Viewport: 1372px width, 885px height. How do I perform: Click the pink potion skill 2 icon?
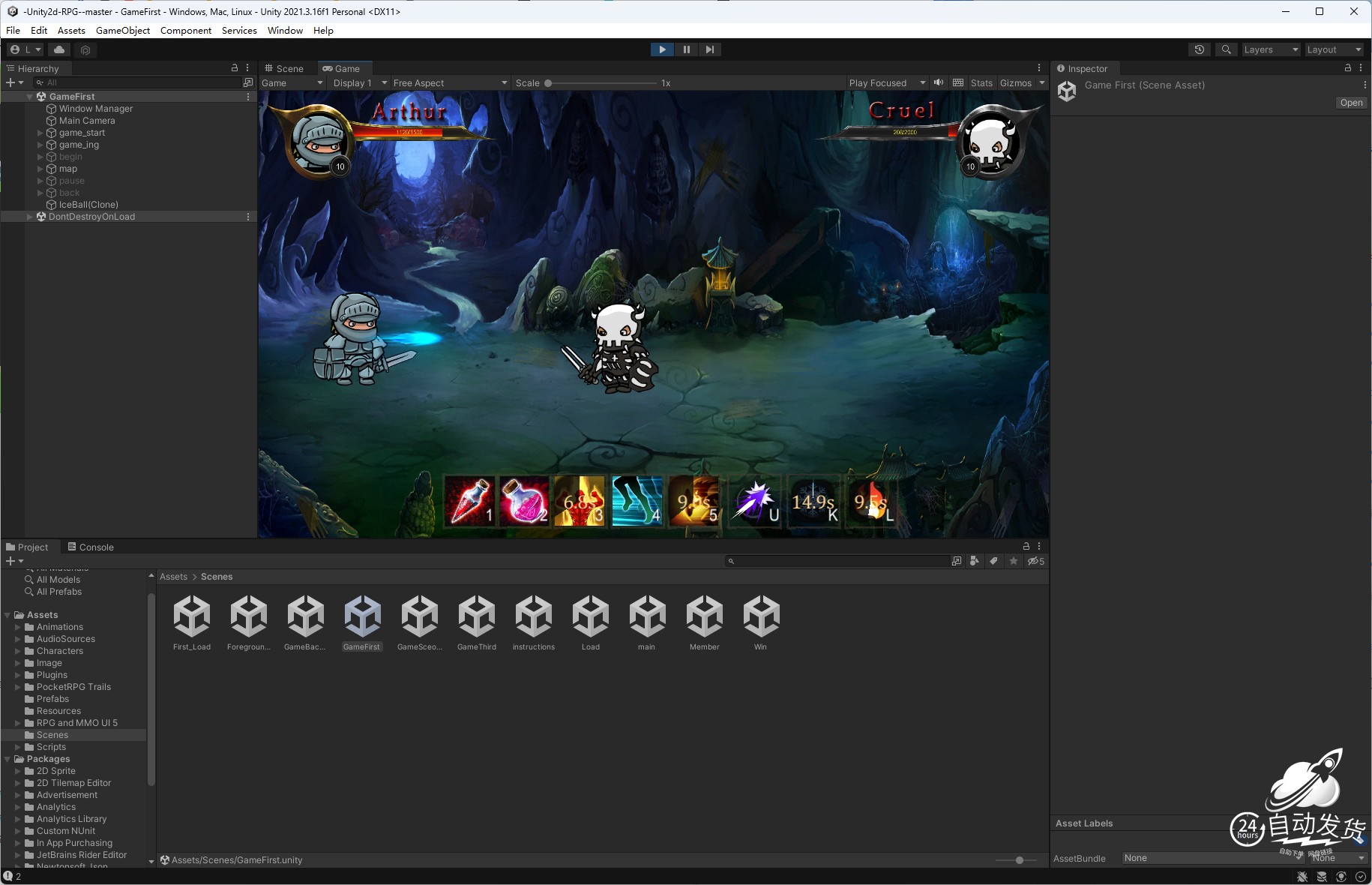click(525, 500)
